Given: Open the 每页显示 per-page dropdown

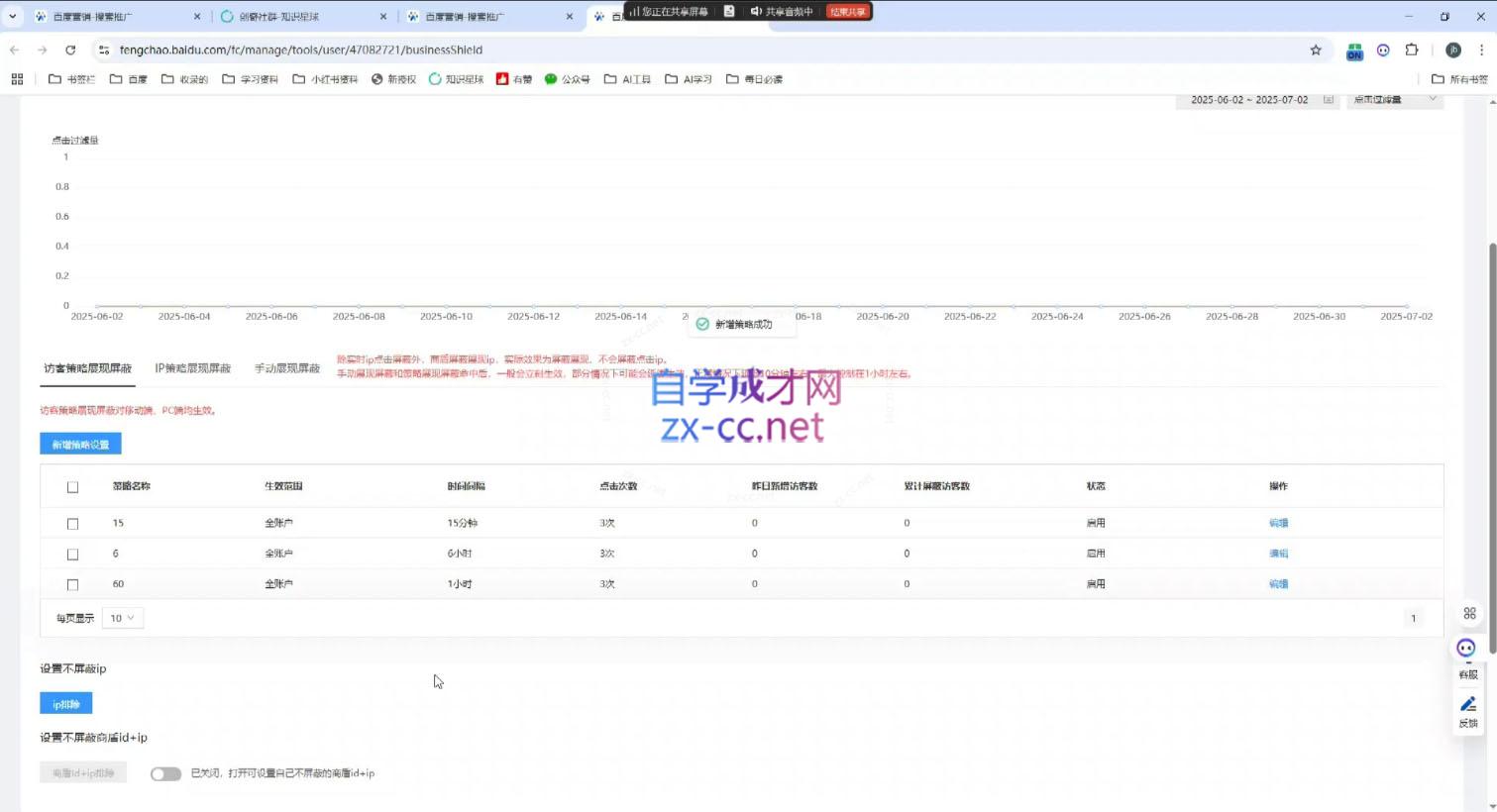Looking at the screenshot, I should pyautogui.click(x=122, y=617).
